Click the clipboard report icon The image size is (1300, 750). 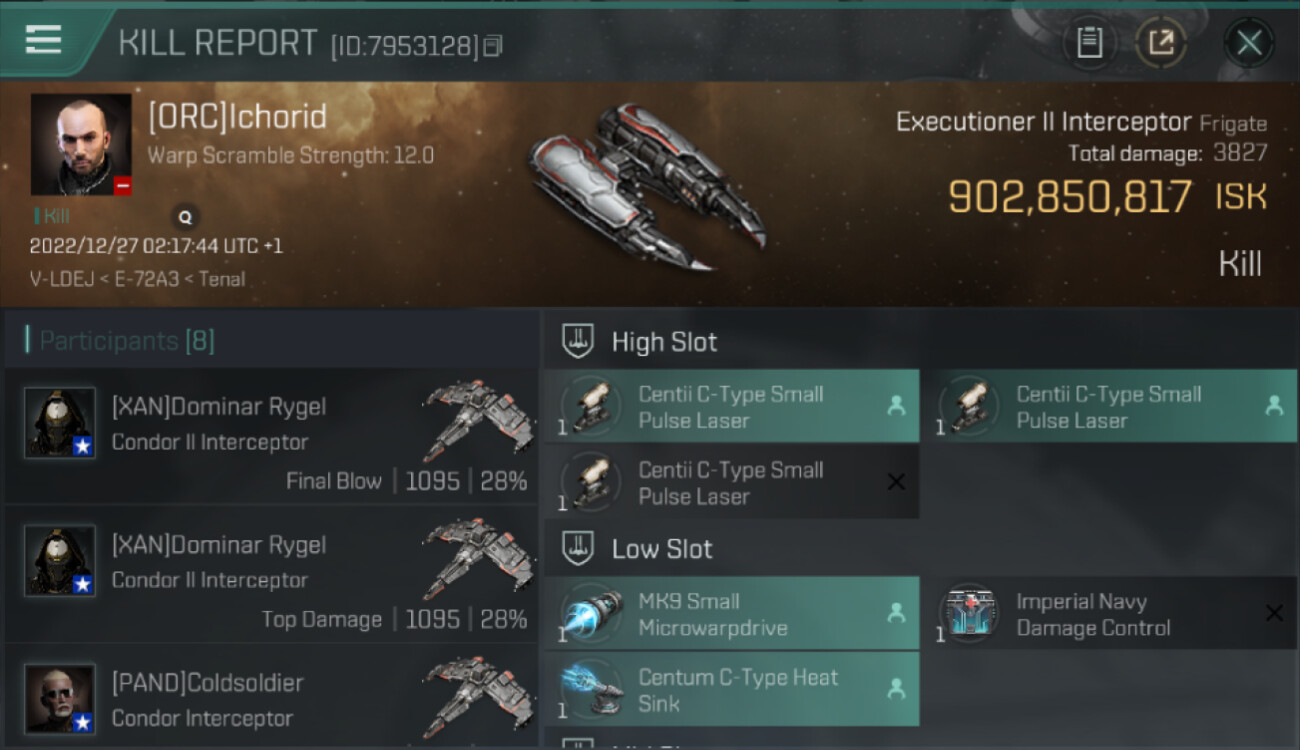[1089, 42]
